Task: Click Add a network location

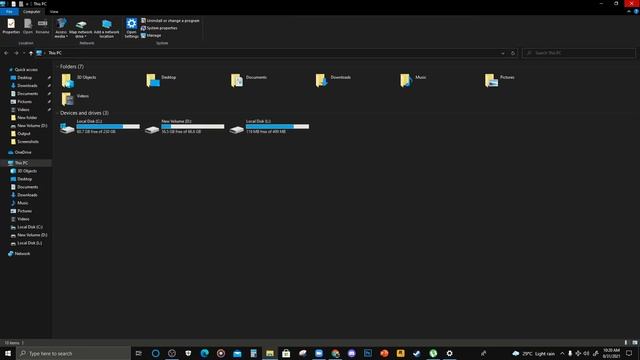Action: 107,28
